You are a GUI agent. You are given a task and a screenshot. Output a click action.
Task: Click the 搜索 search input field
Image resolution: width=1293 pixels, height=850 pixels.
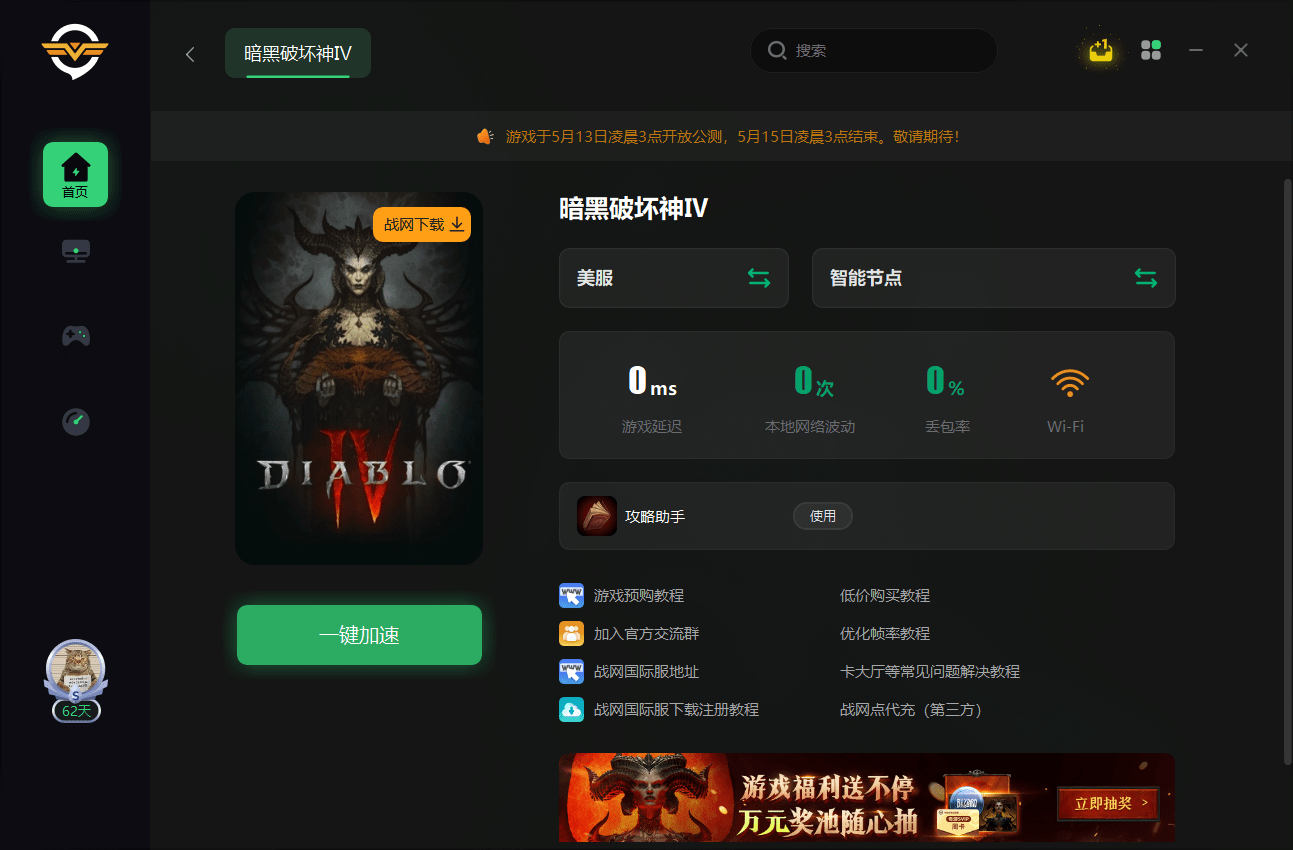coord(874,50)
